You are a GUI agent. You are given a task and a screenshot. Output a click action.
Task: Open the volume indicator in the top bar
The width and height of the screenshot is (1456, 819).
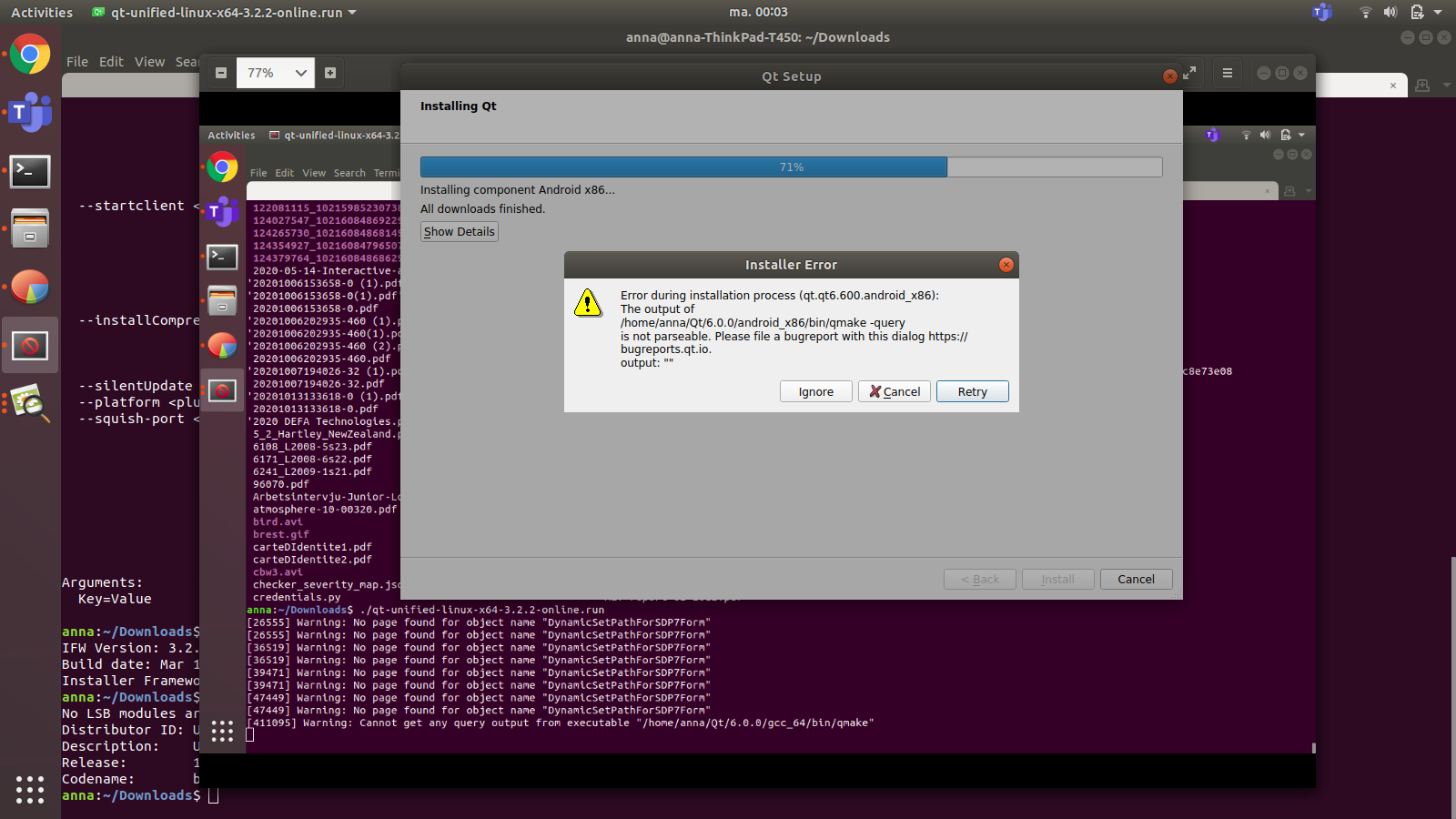pyautogui.click(x=1390, y=12)
